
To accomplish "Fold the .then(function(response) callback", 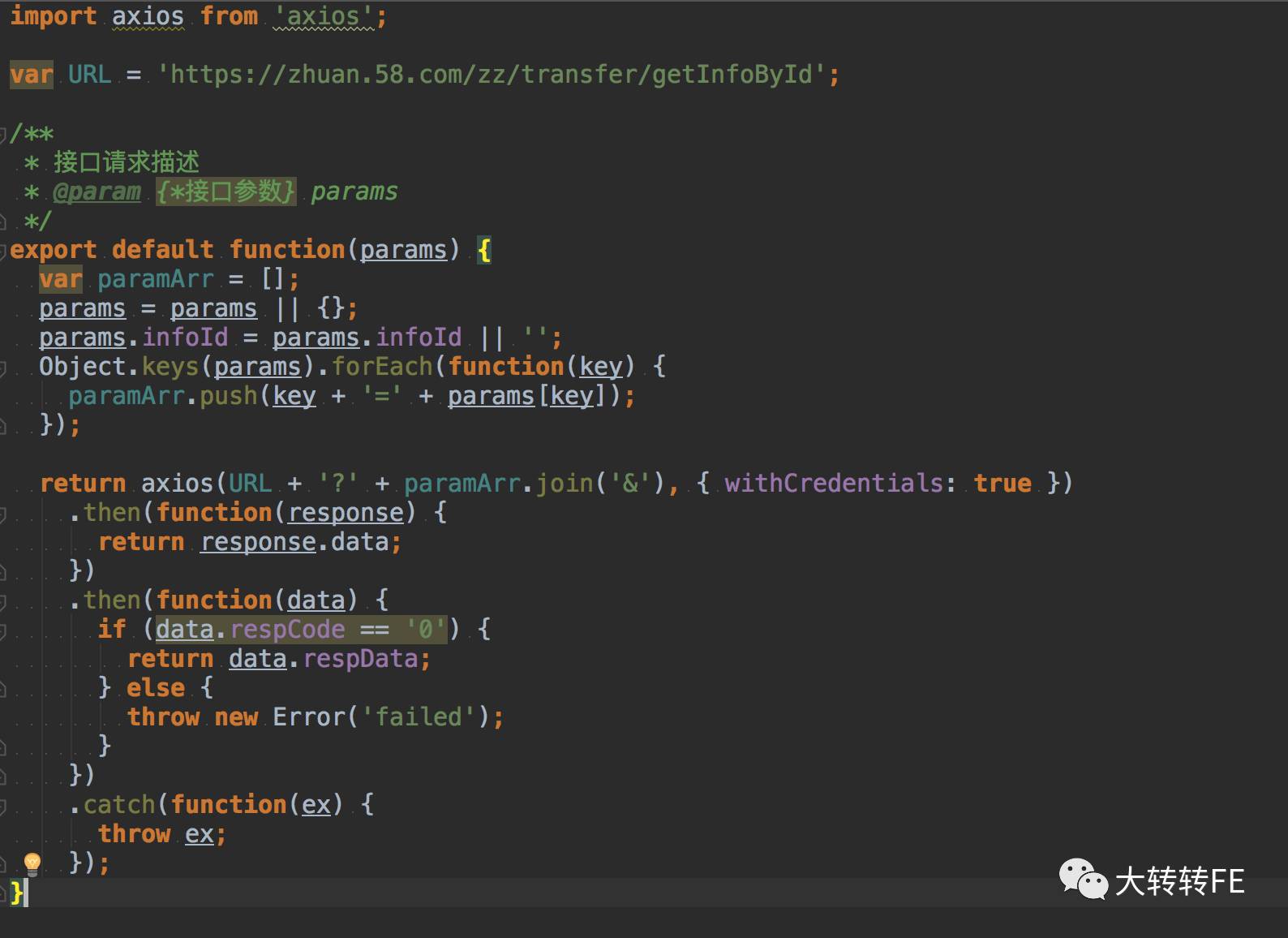I will point(3,514).
